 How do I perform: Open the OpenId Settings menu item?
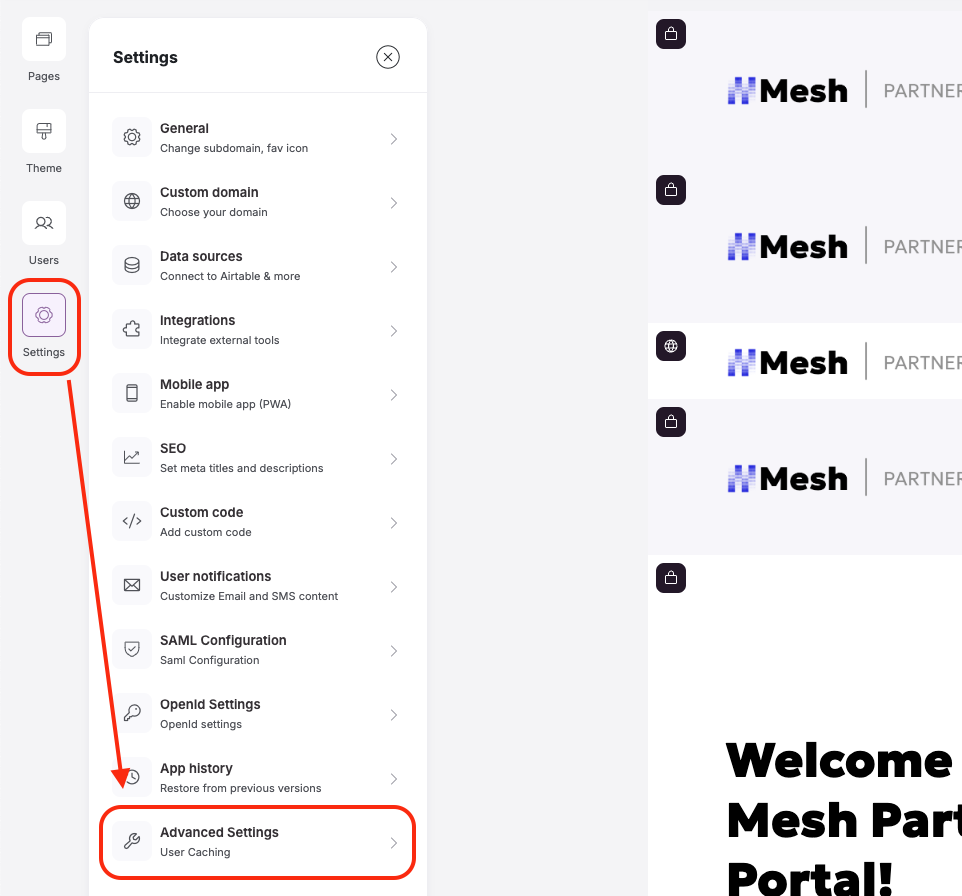click(257, 713)
